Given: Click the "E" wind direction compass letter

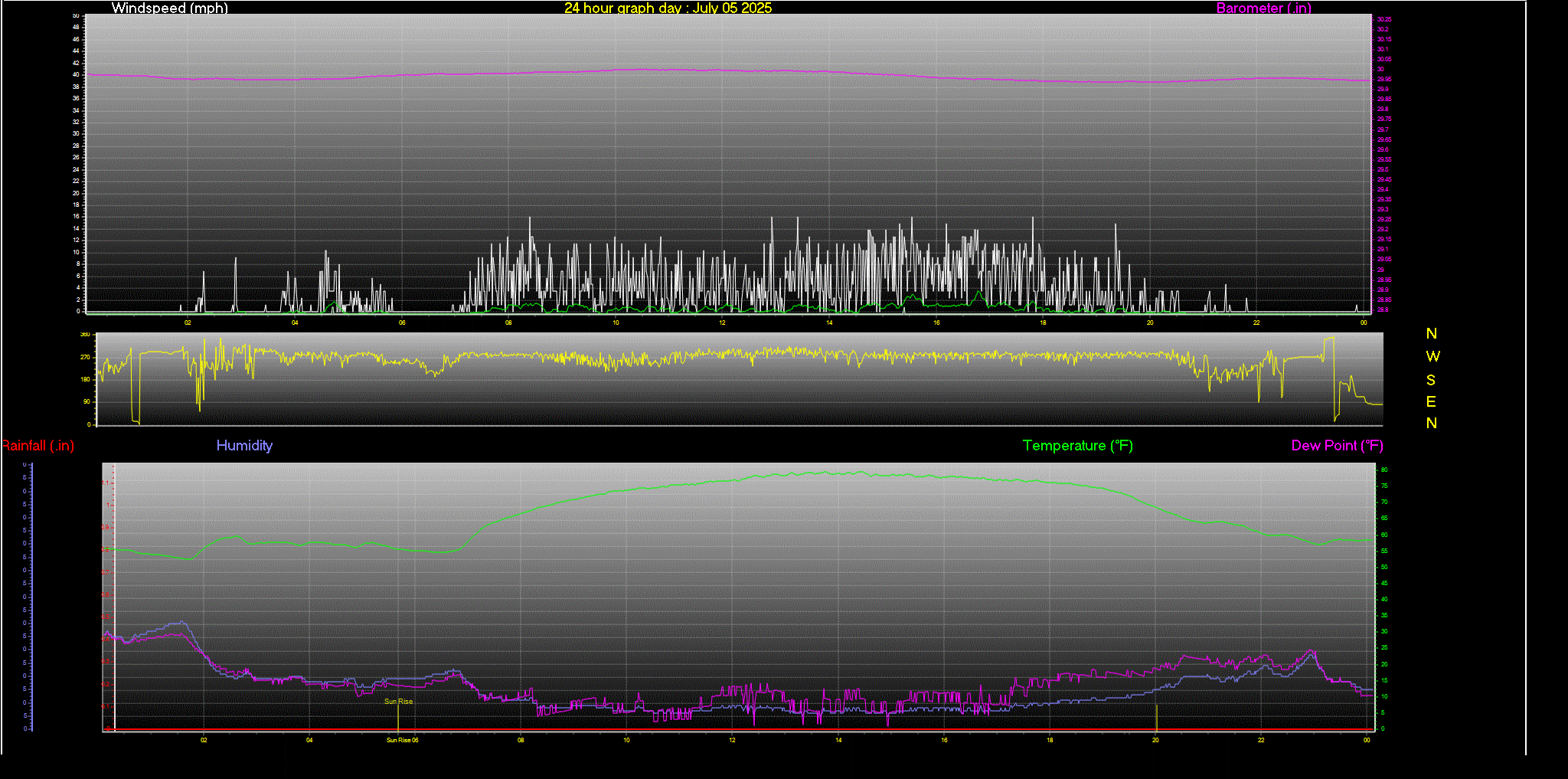Looking at the screenshot, I should coord(1431,401).
